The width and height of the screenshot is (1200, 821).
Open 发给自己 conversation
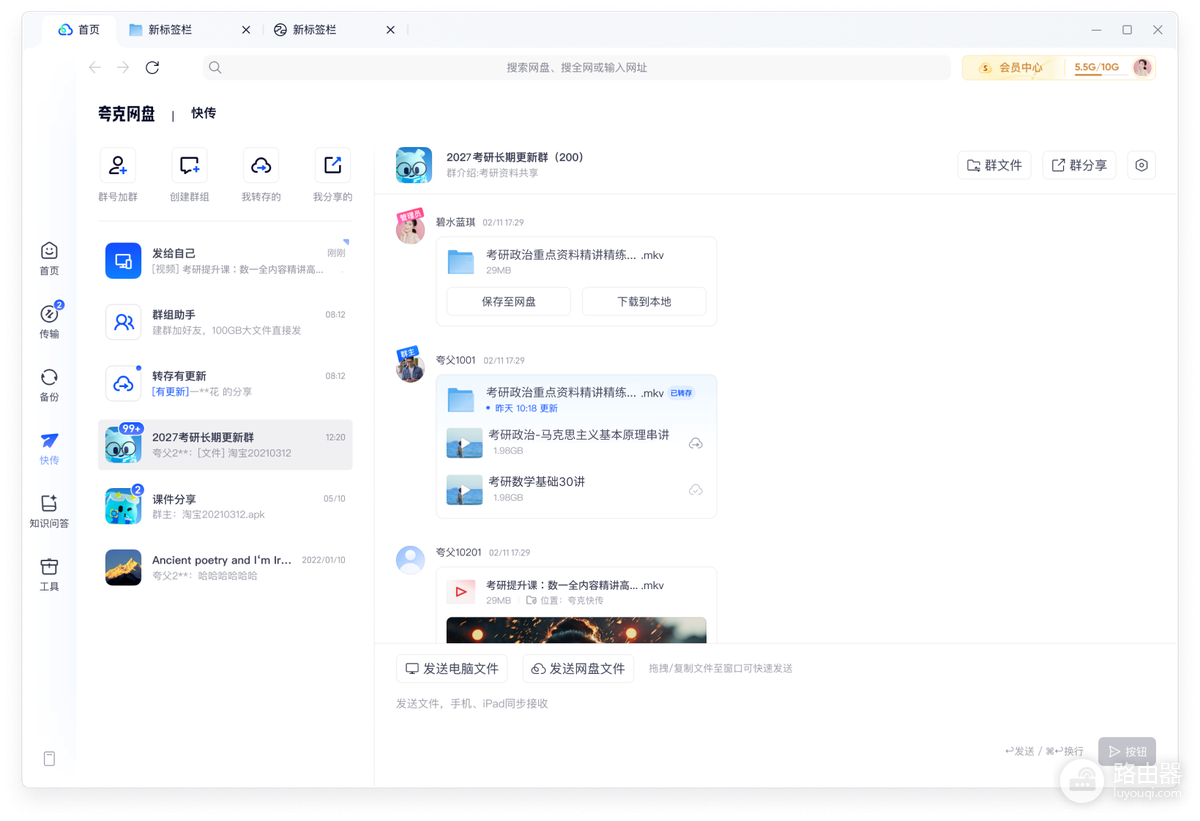[x=225, y=260]
